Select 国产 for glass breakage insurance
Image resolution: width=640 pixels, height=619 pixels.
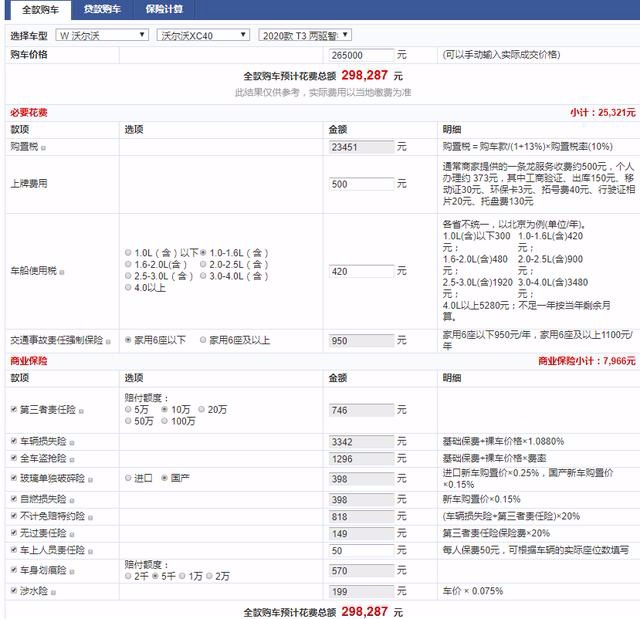tap(164, 478)
